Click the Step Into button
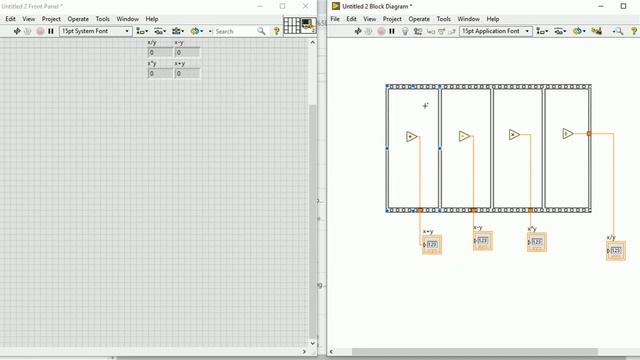The width and height of the screenshot is (640, 360). pyautogui.click(x=431, y=31)
